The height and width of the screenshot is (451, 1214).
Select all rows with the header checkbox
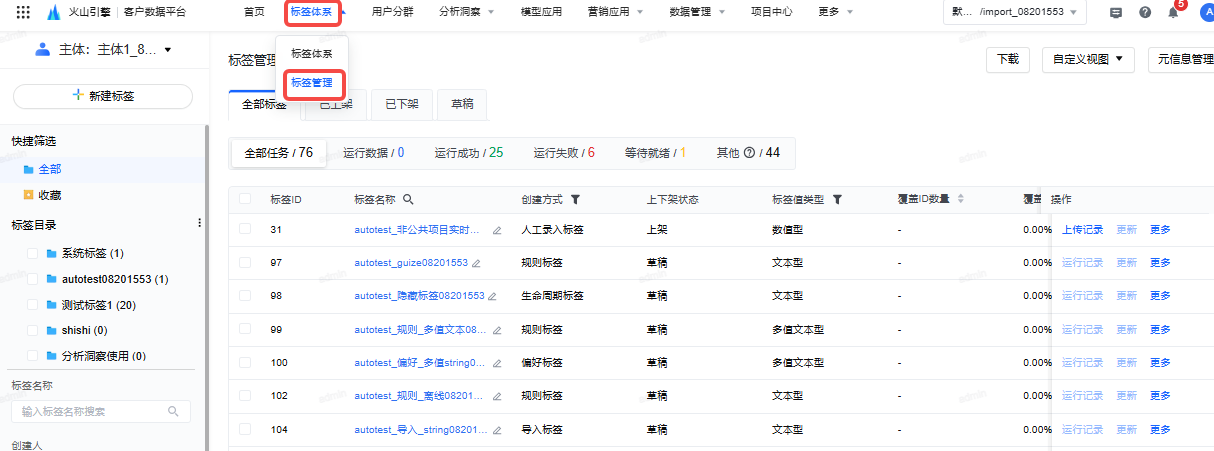pyautogui.click(x=245, y=199)
